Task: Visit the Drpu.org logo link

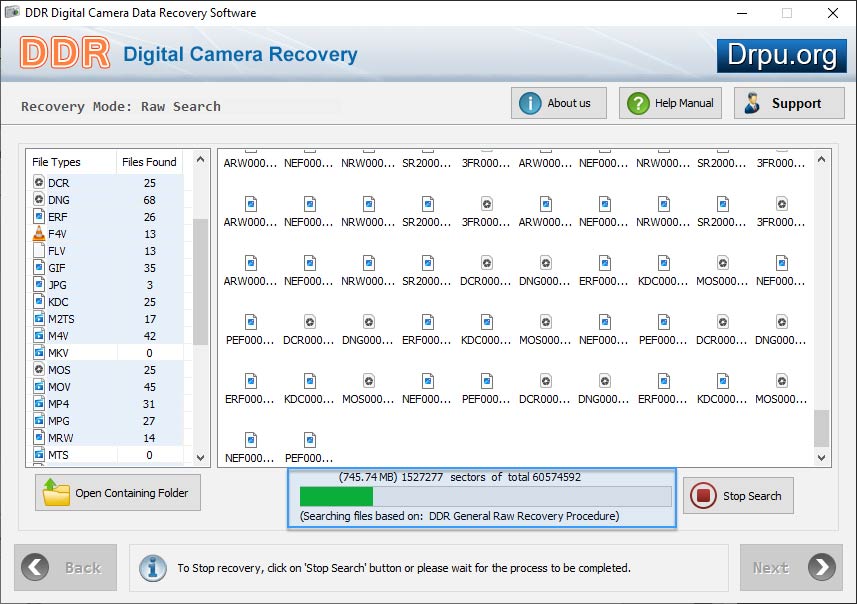Action: (x=782, y=55)
